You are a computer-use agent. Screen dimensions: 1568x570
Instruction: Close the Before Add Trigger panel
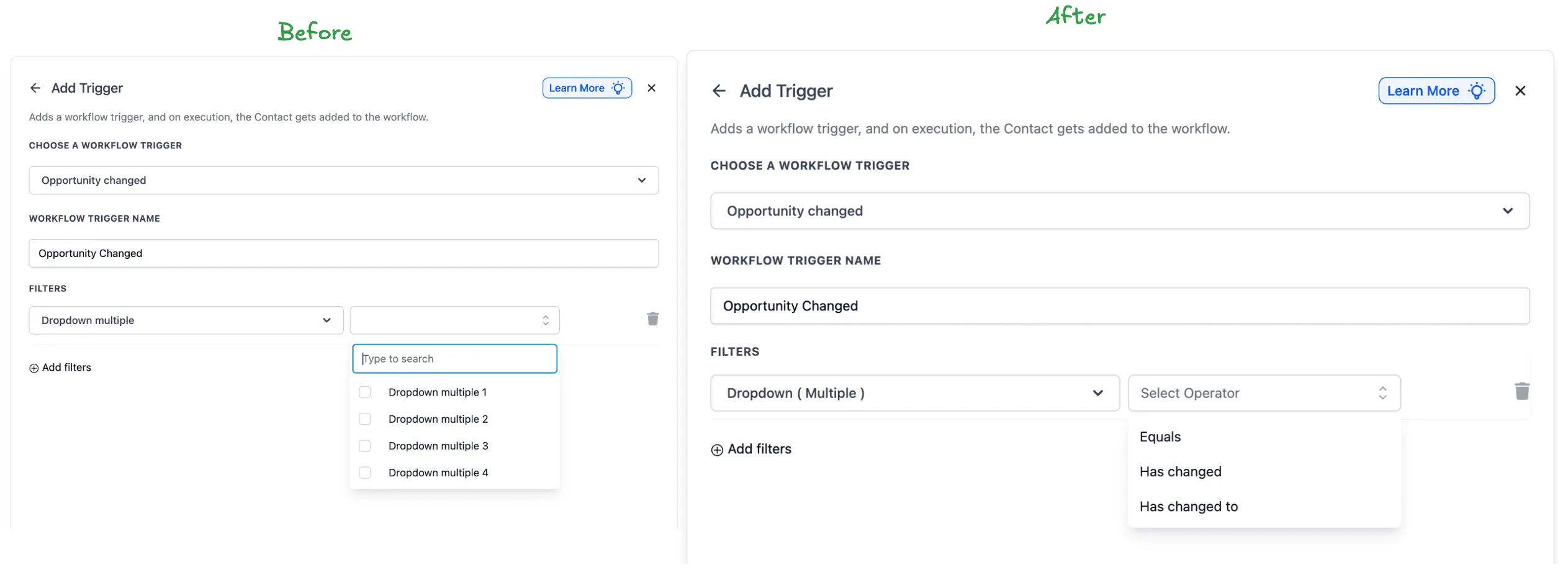point(651,88)
